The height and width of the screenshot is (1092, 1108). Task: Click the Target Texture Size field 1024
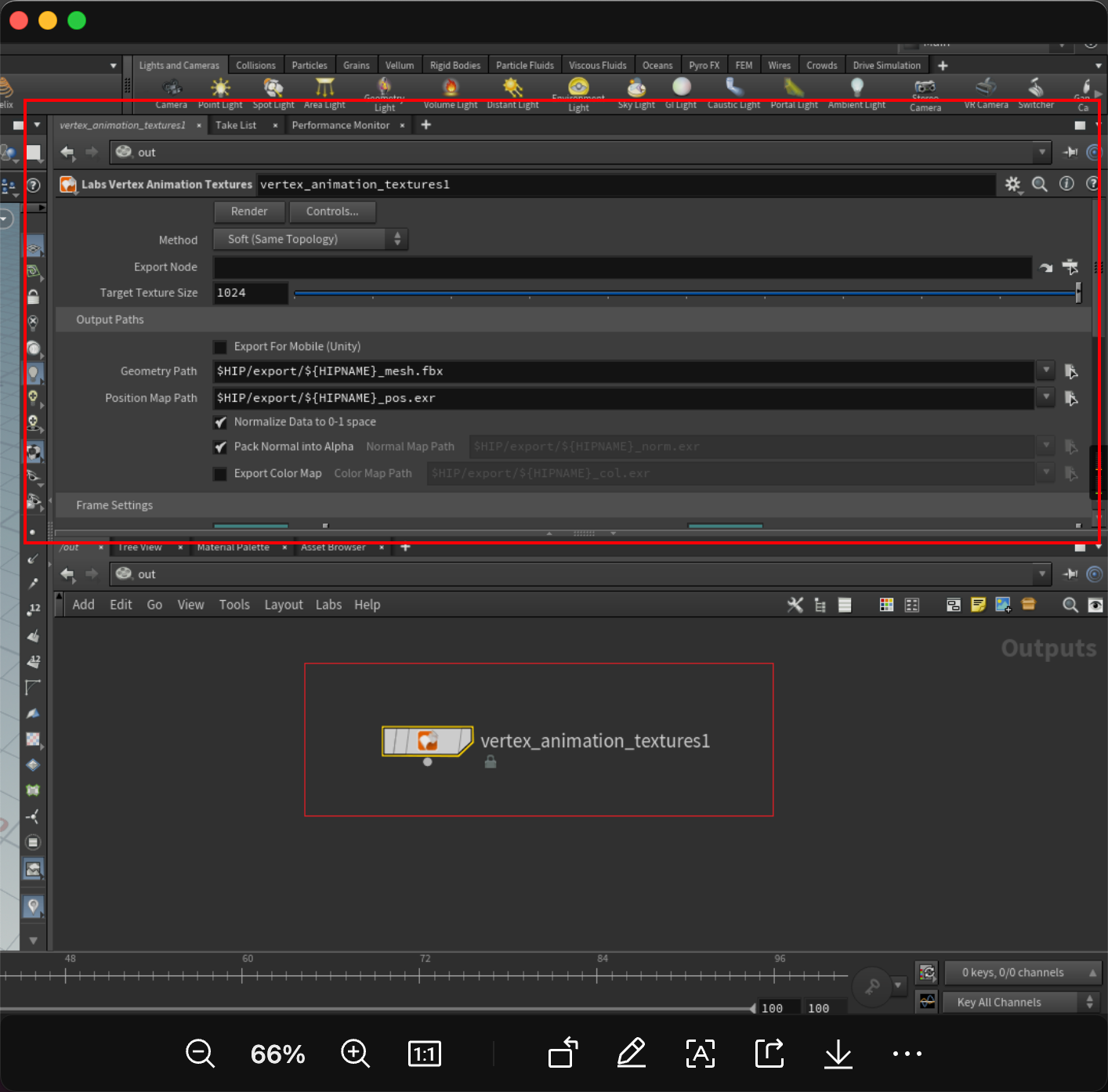[251, 293]
